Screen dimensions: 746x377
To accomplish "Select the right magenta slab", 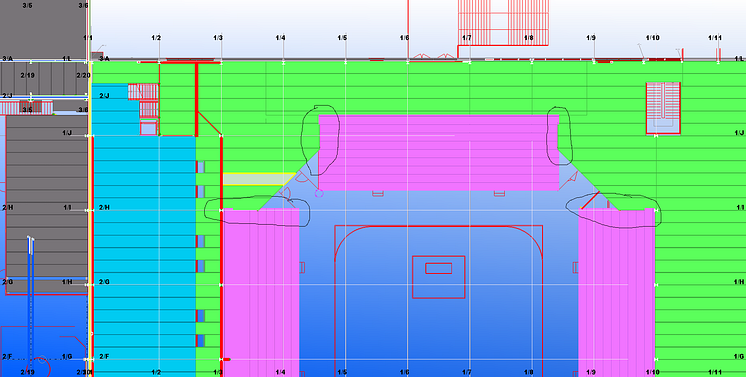I will coord(617,293).
